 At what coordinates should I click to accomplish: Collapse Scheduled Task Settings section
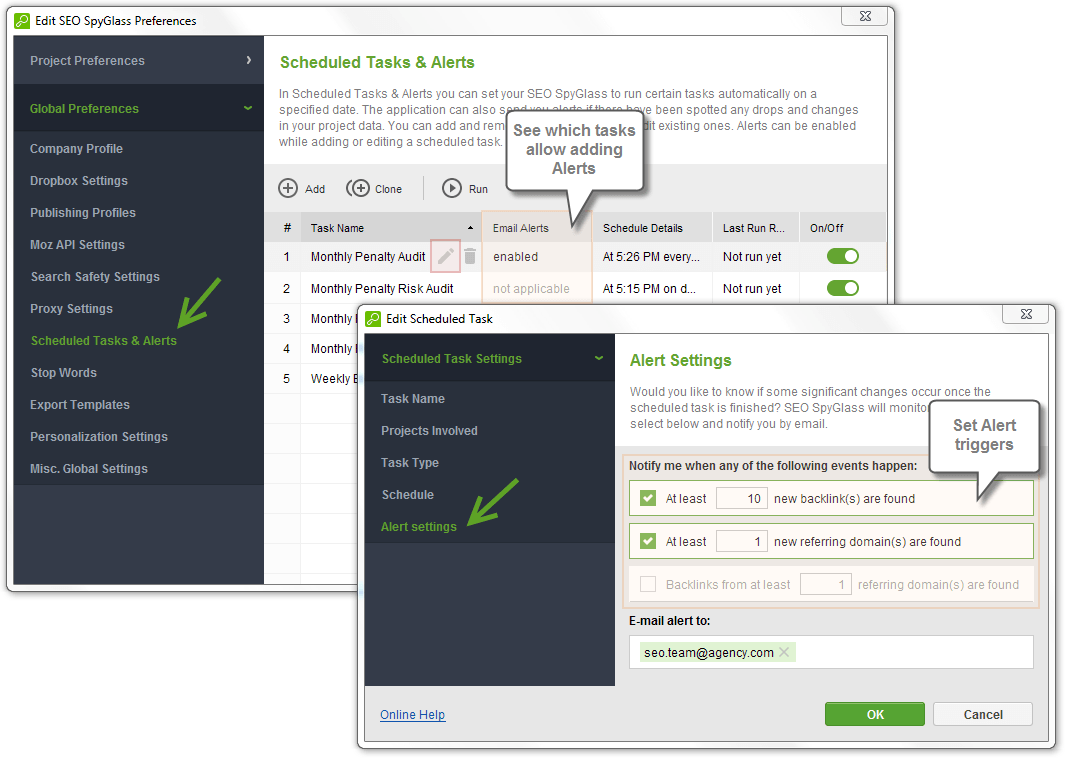pyautogui.click(x=490, y=359)
